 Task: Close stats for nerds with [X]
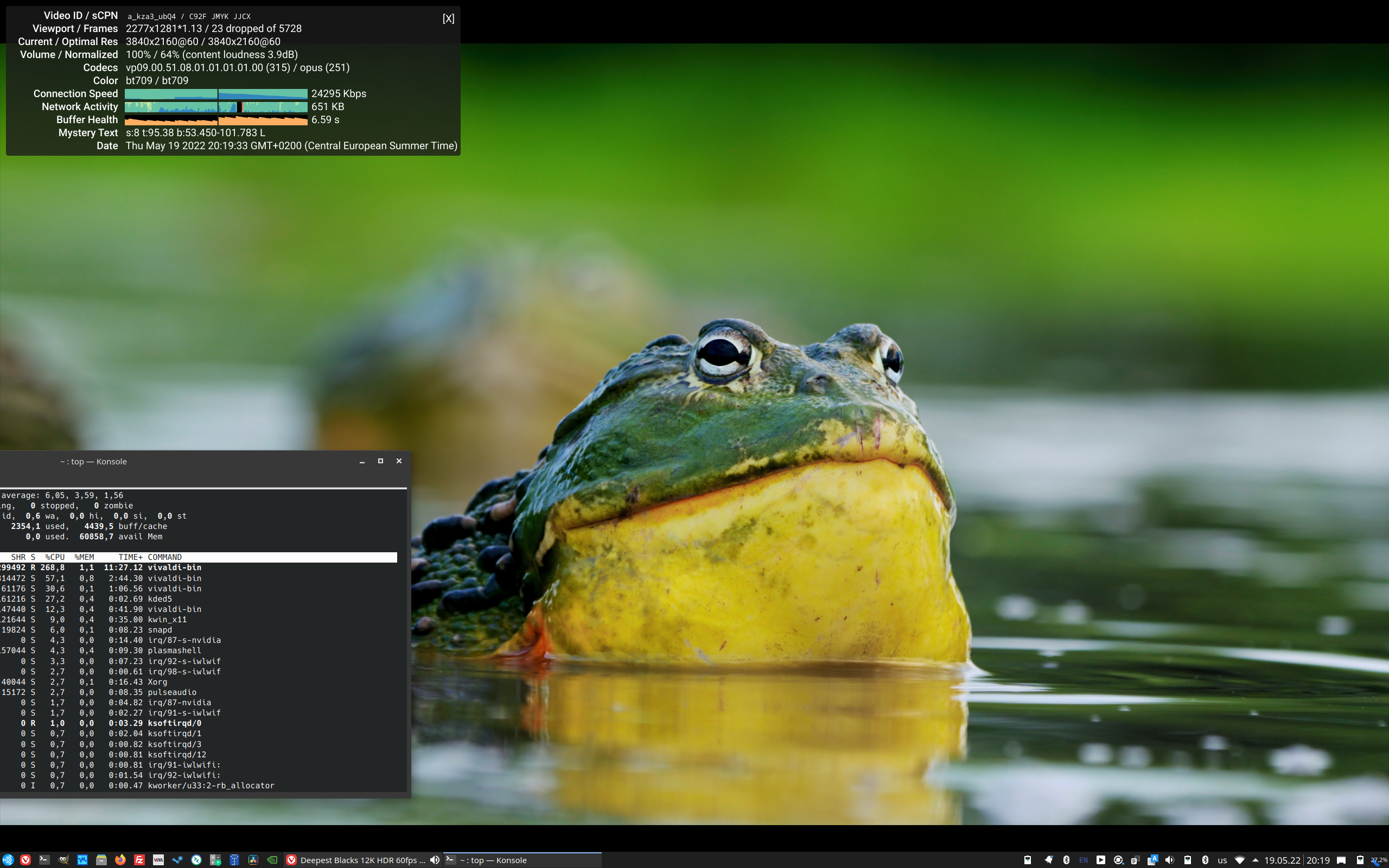coord(448,18)
